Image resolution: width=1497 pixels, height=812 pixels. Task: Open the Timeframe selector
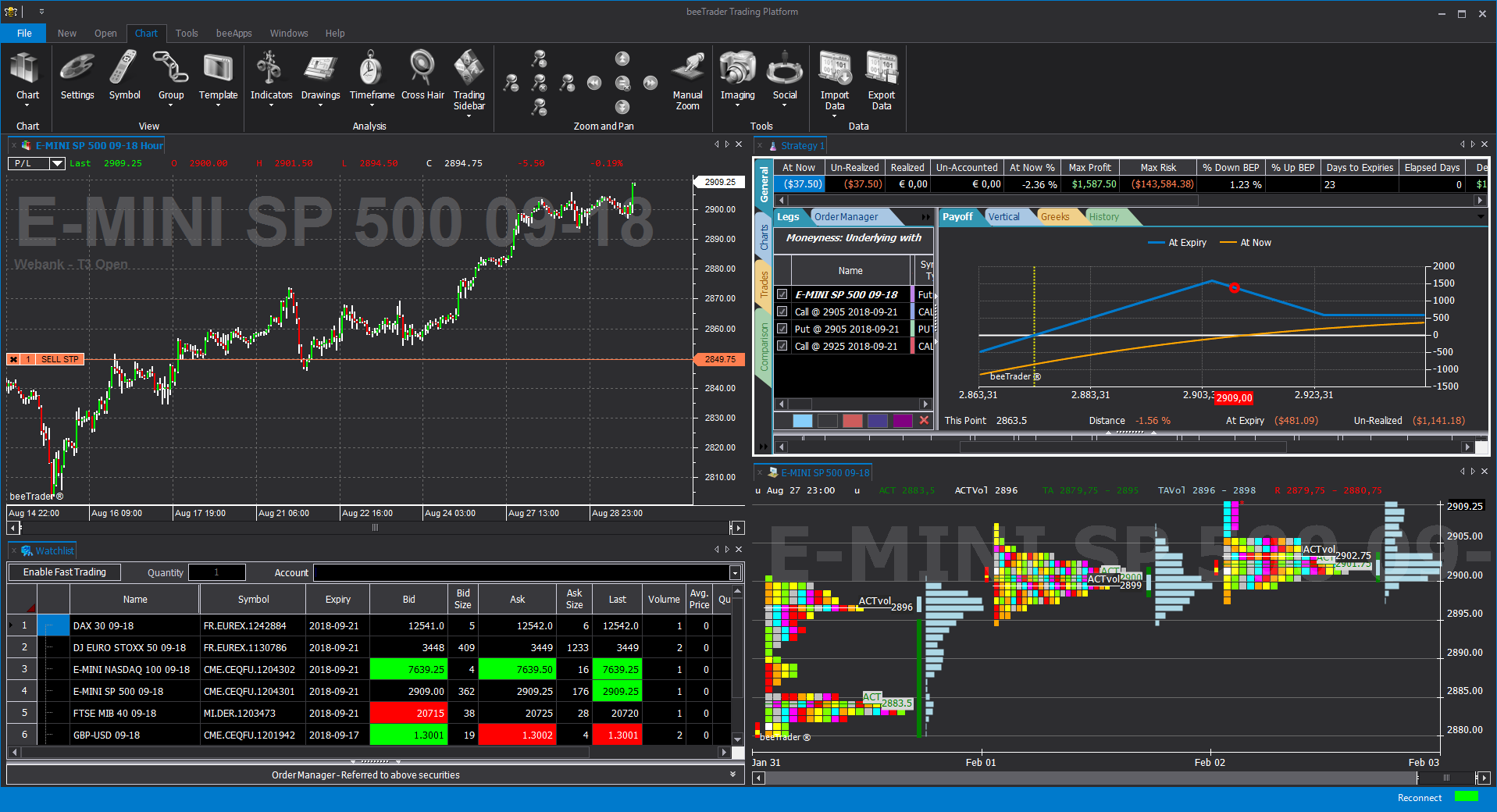372,77
